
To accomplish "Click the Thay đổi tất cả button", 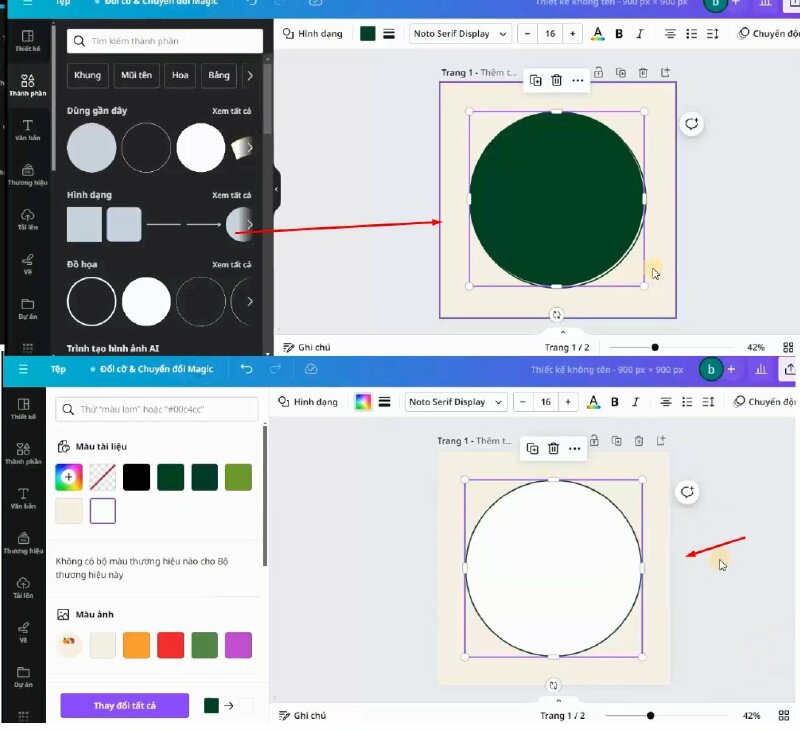I will (124, 705).
